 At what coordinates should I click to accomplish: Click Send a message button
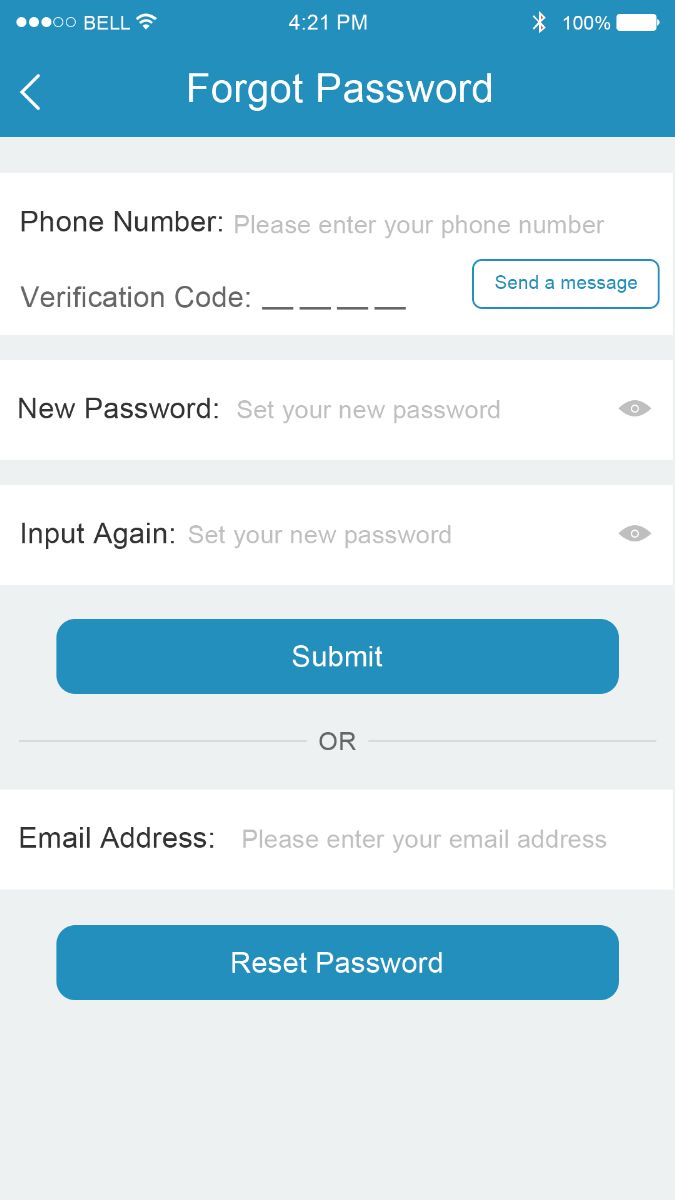pos(565,283)
